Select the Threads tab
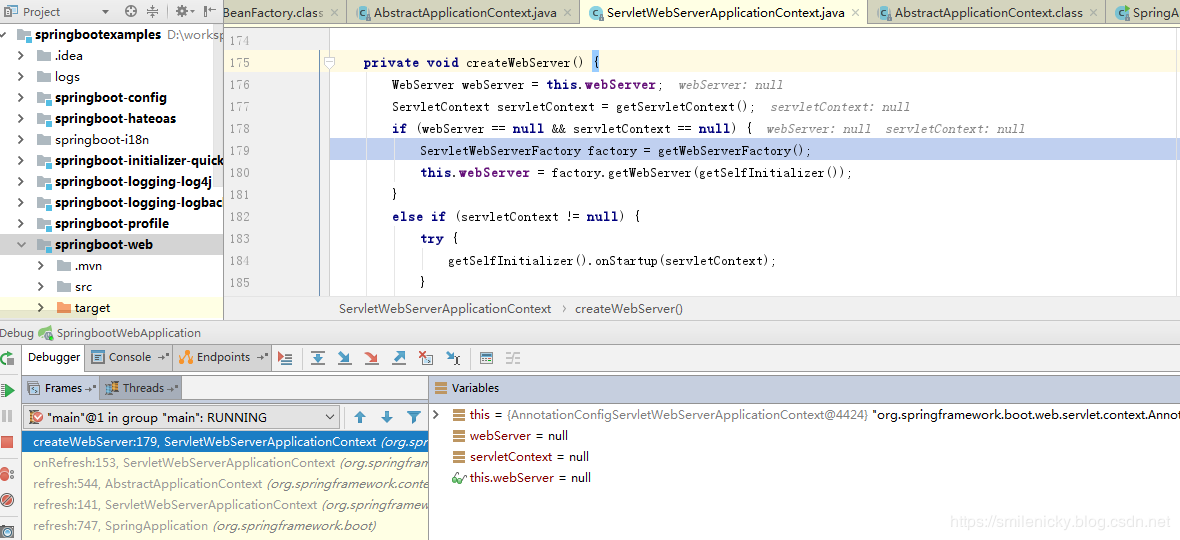The image size is (1180, 540). click(x=141, y=388)
